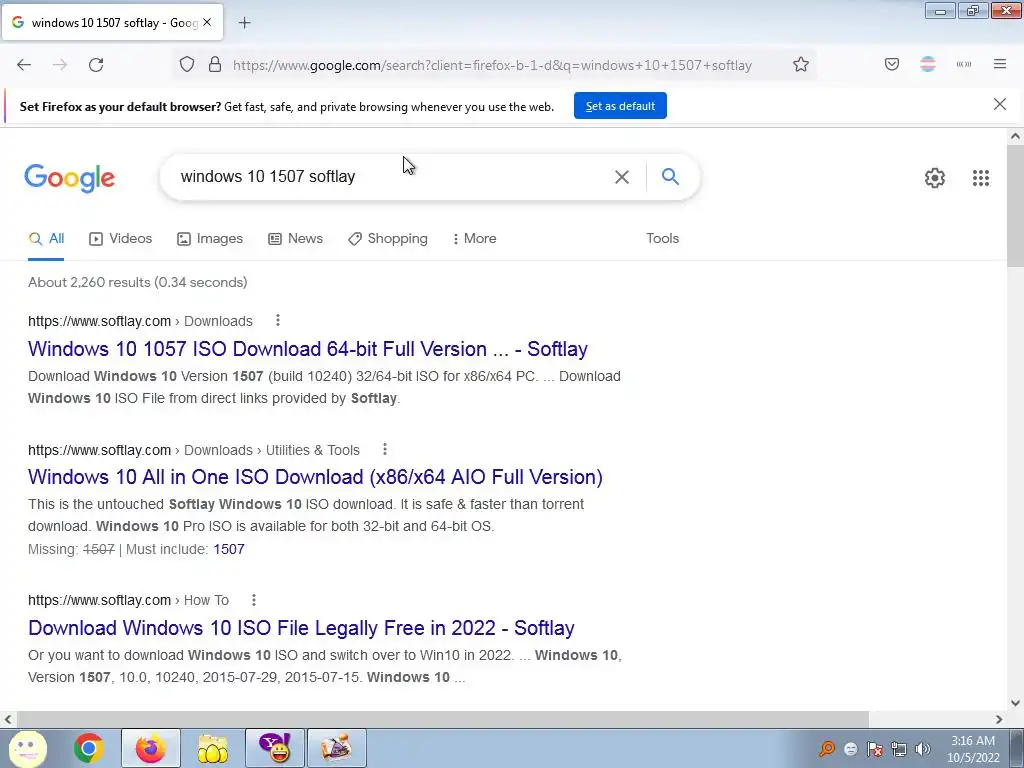
Task: Select Firefox in the taskbar
Action: pos(150,748)
